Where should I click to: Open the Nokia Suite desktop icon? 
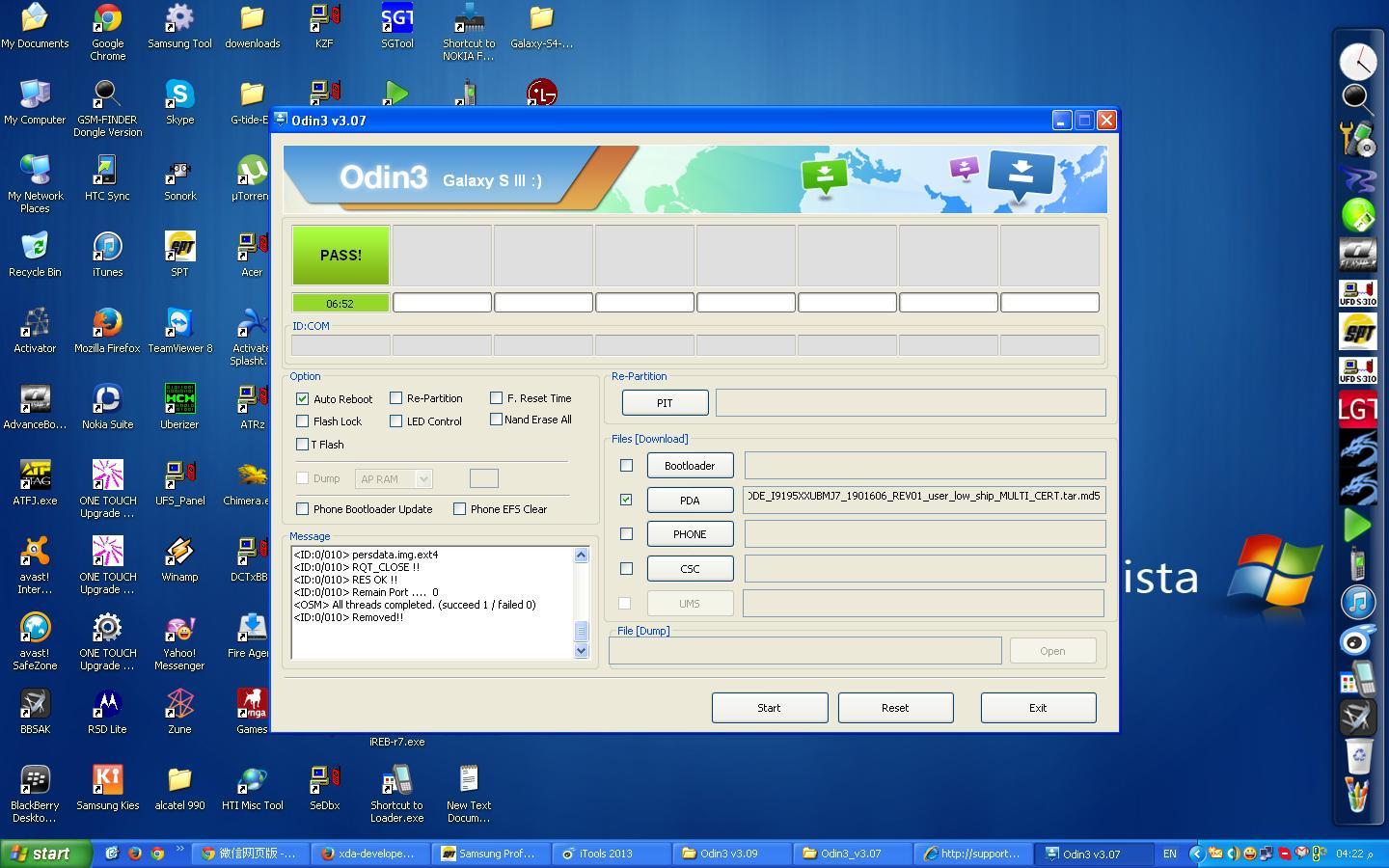[107, 407]
